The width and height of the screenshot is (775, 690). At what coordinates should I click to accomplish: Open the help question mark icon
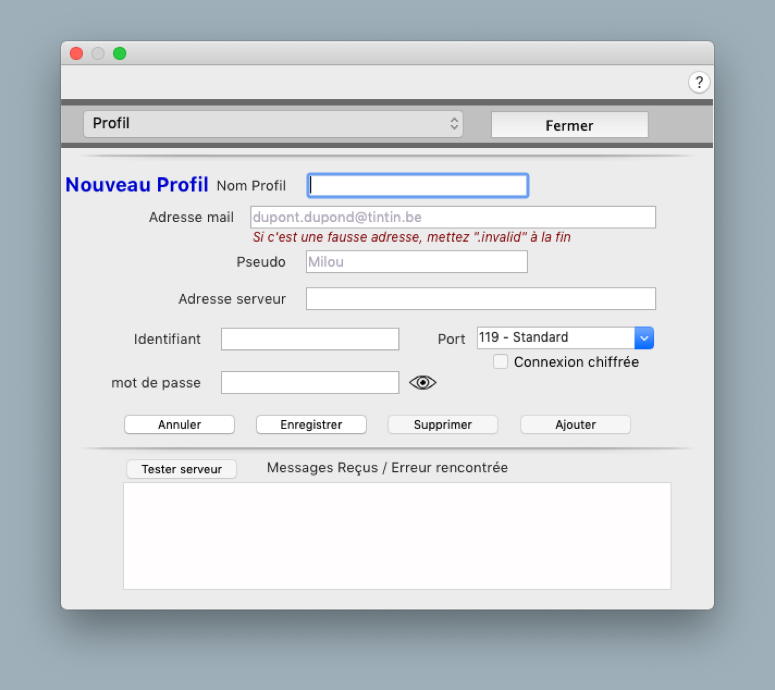point(699,82)
